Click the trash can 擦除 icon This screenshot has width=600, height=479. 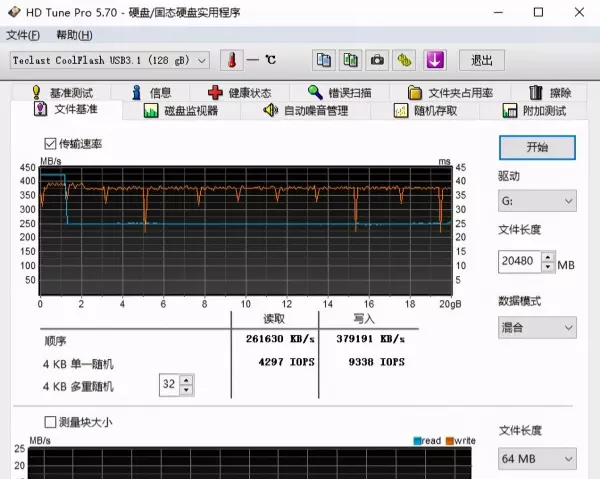pos(536,93)
